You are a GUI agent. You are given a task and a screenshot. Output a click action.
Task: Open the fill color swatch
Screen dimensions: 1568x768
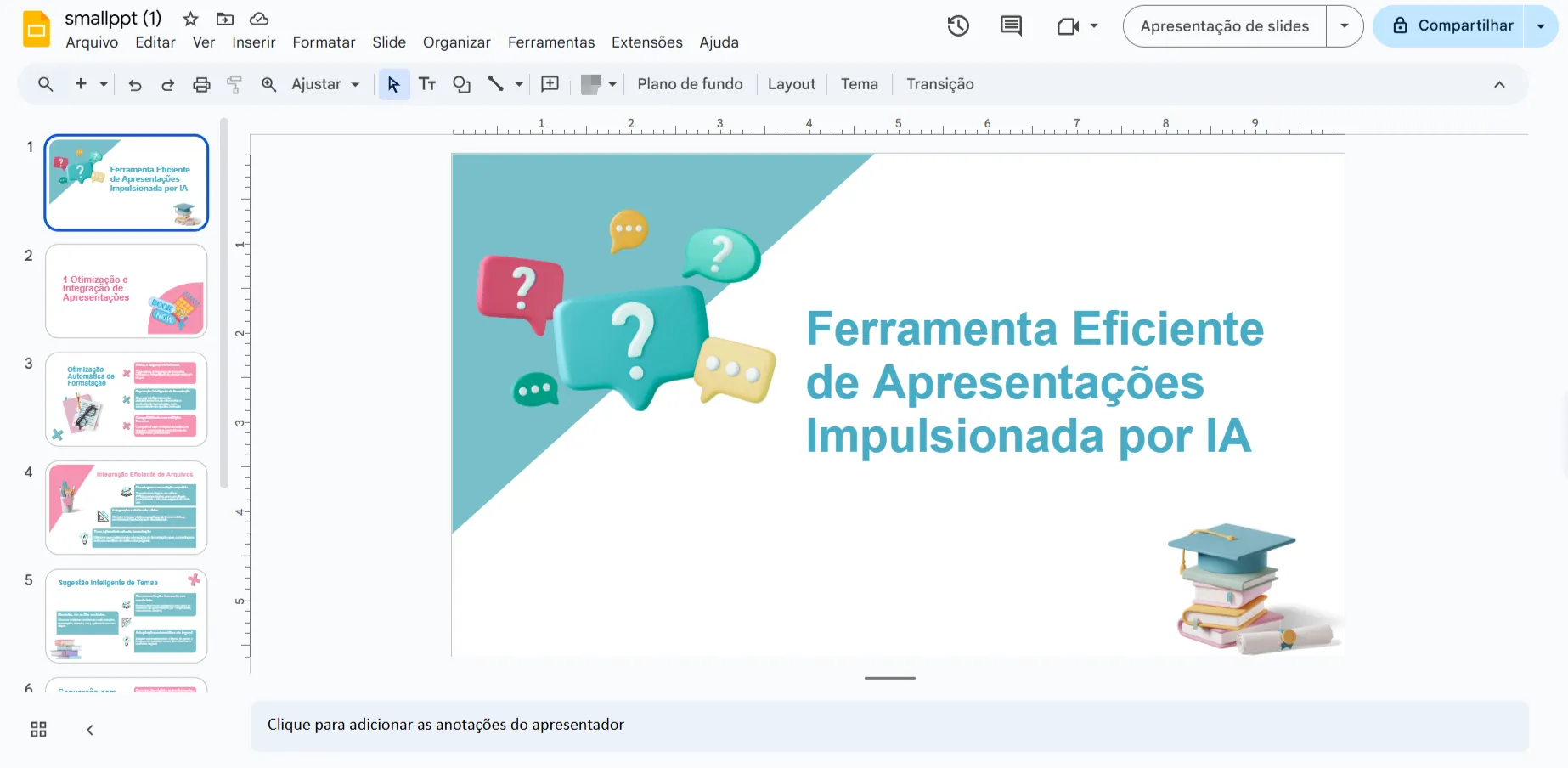click(592, 84)
